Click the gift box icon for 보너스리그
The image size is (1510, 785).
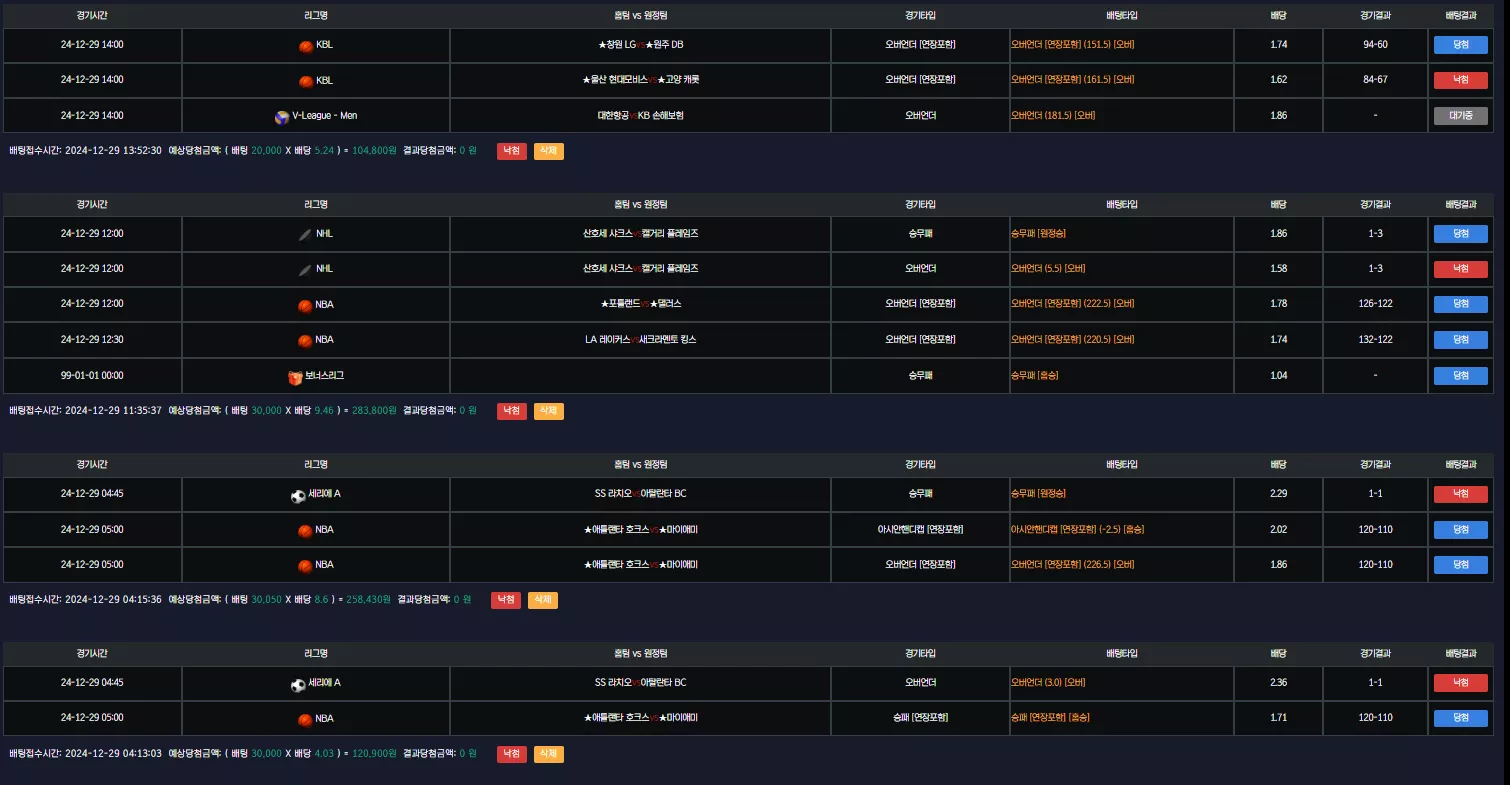[x=294, y=376]
